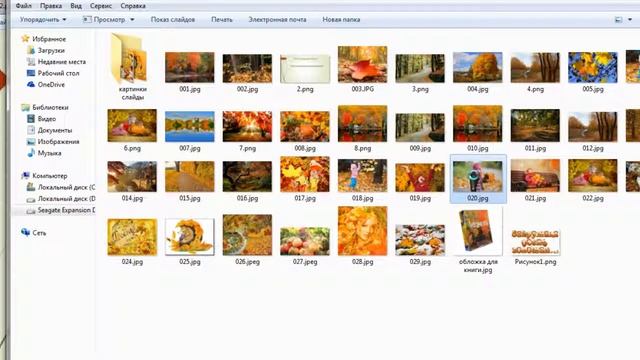
Task: Select thumbnail 012.jpg
Action: pos(593,127)
